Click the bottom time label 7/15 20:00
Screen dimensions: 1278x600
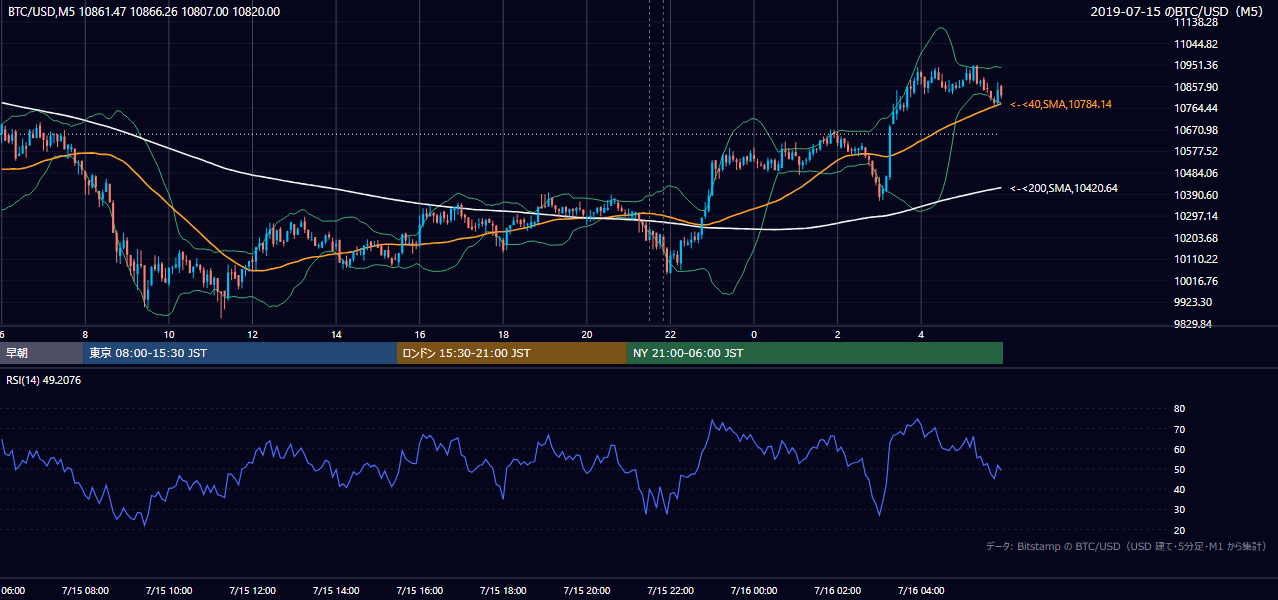(x=586, y=591)
